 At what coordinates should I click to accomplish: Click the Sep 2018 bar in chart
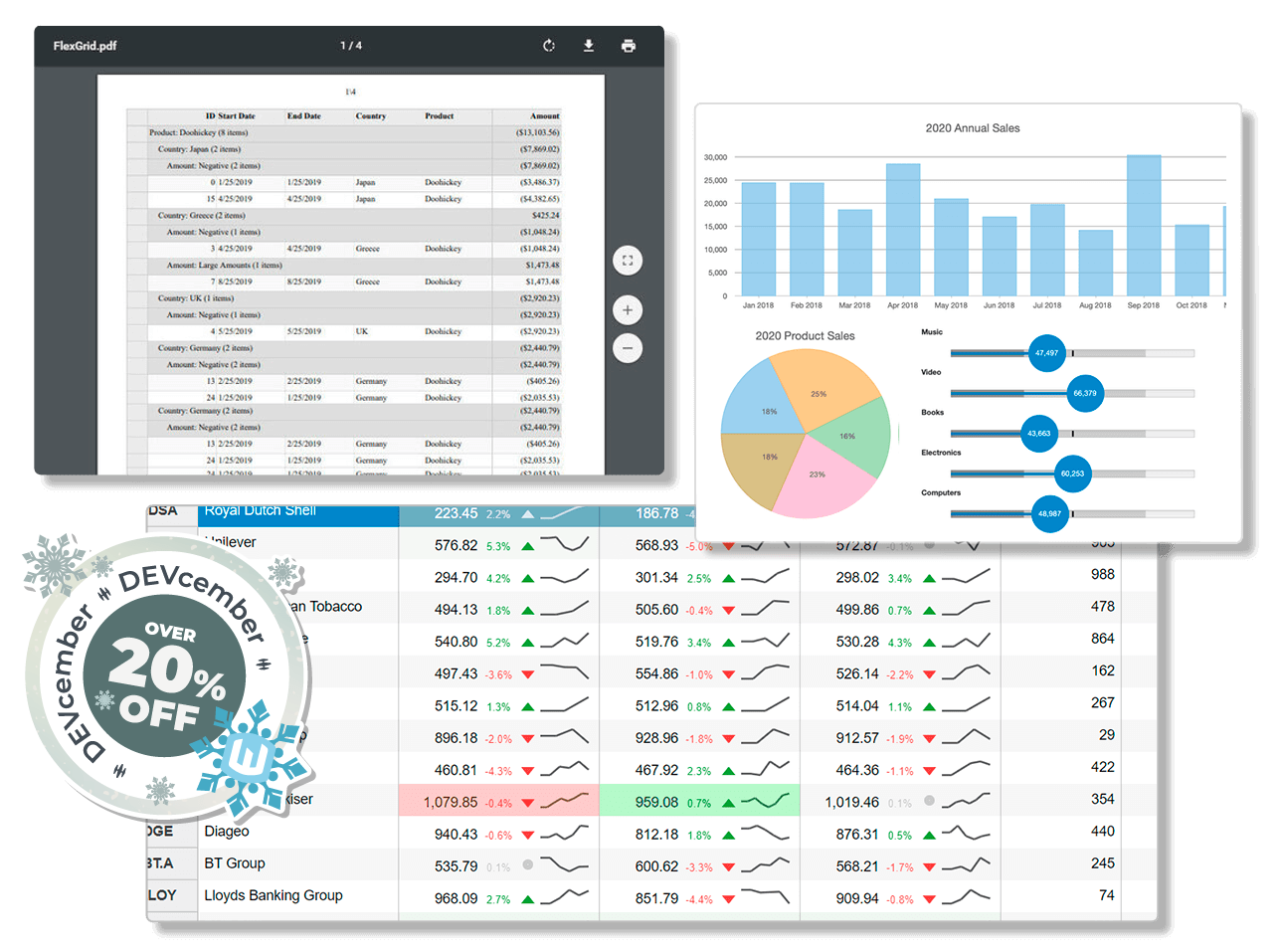pyautogui.click(x=1143, y=225)
